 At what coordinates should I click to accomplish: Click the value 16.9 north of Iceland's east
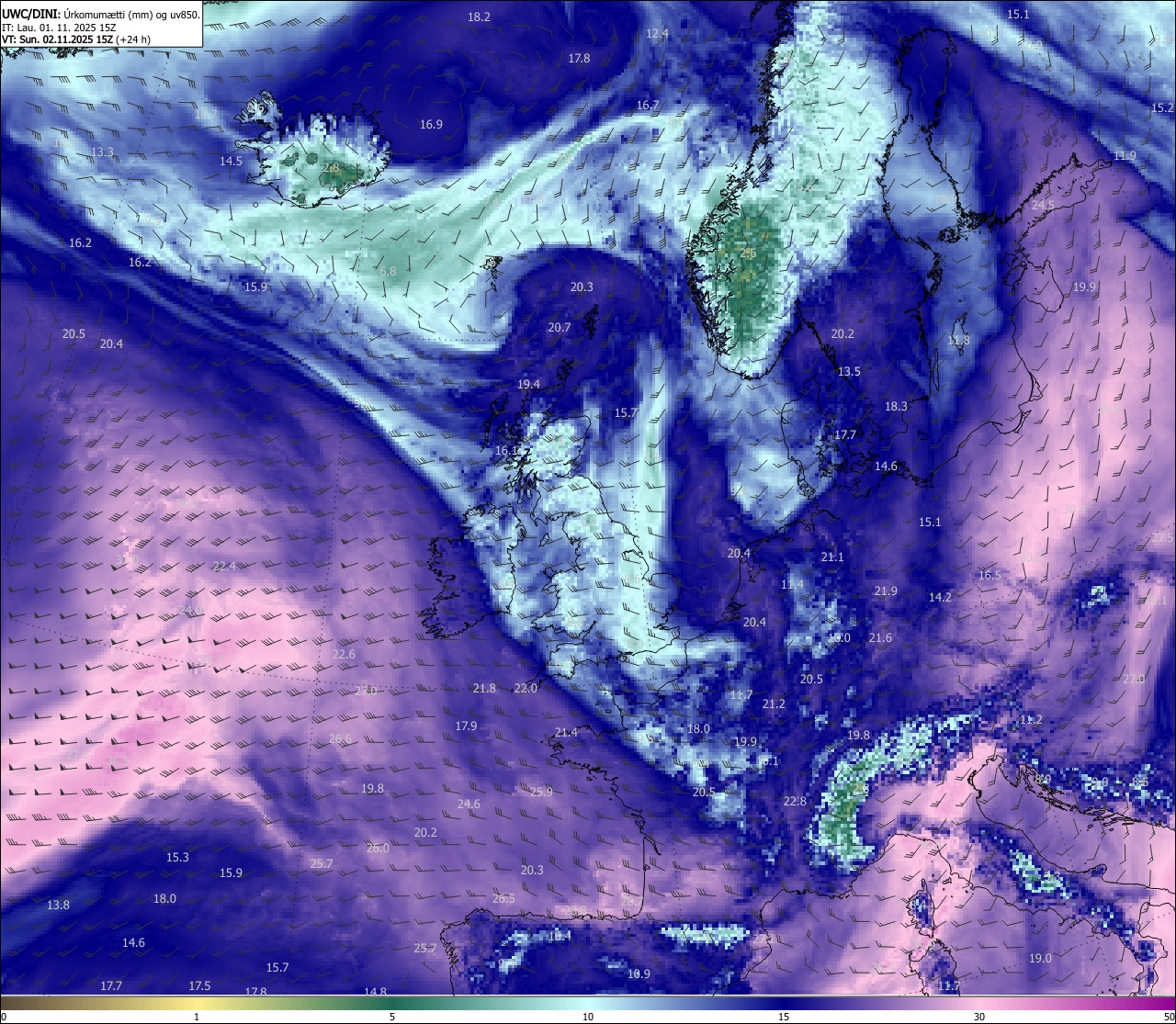pyautogui.click(x=431, y=124)
